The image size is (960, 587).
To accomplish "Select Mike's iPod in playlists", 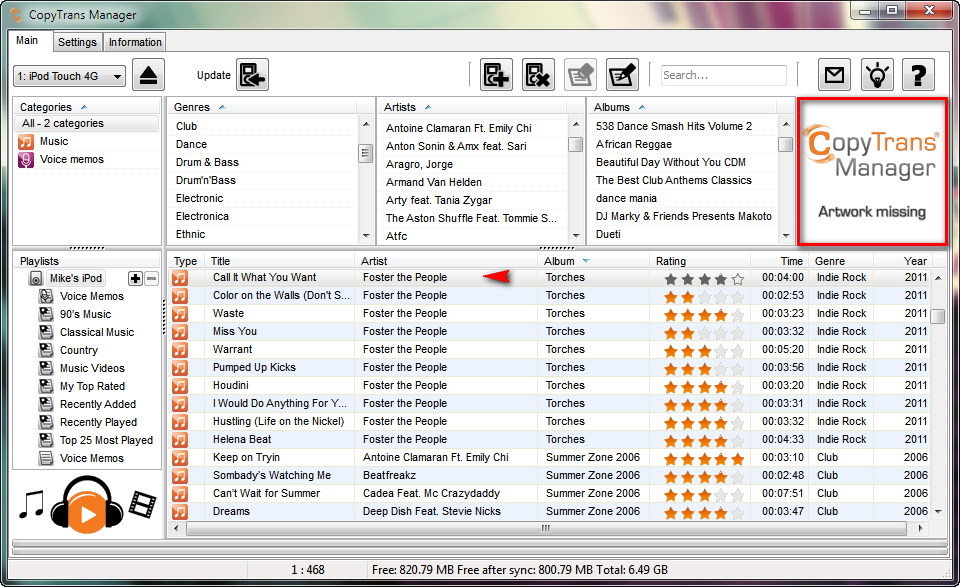I will 76,278.
